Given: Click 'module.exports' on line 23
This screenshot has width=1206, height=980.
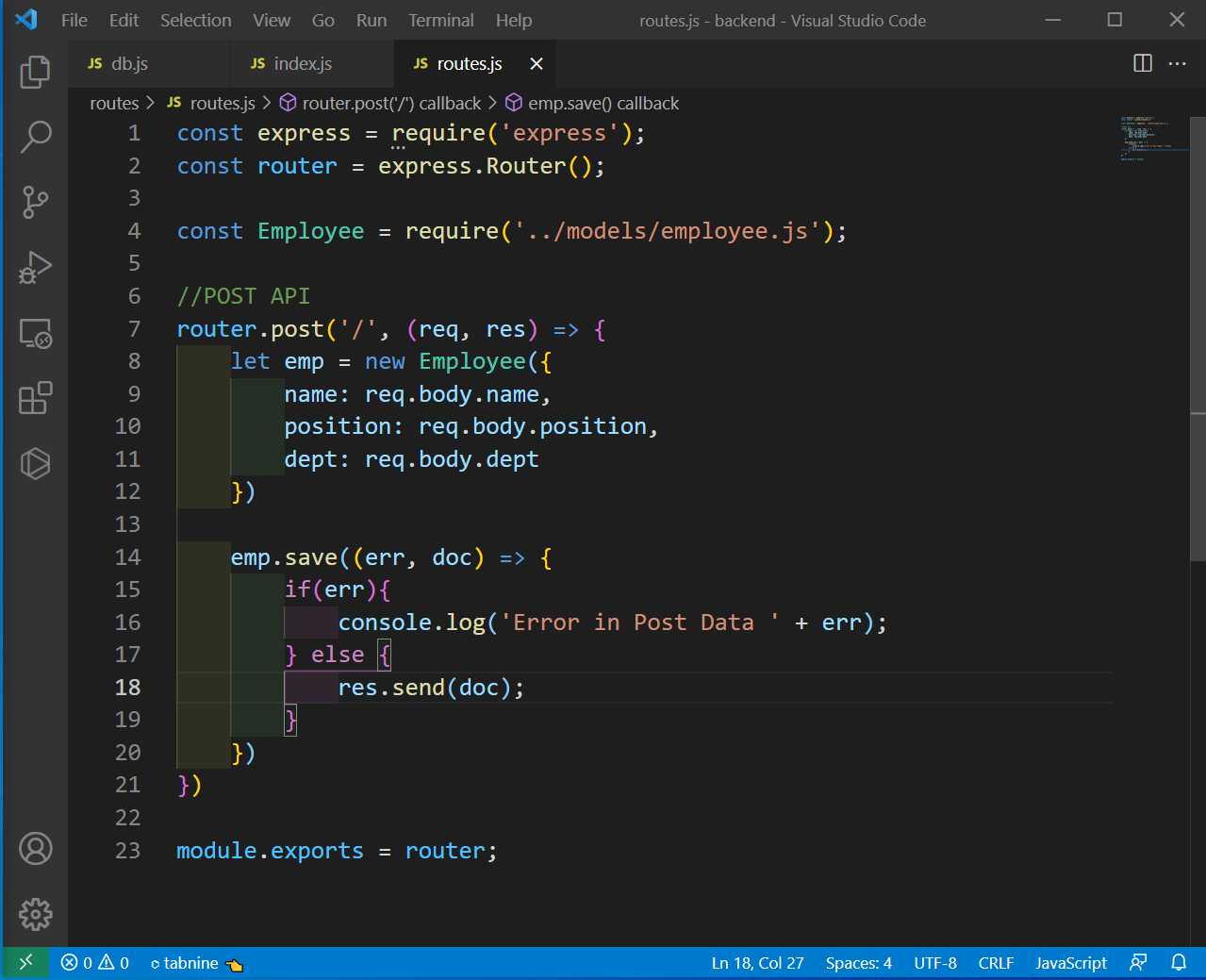Looking at the screenshot, I should [270, 851].
